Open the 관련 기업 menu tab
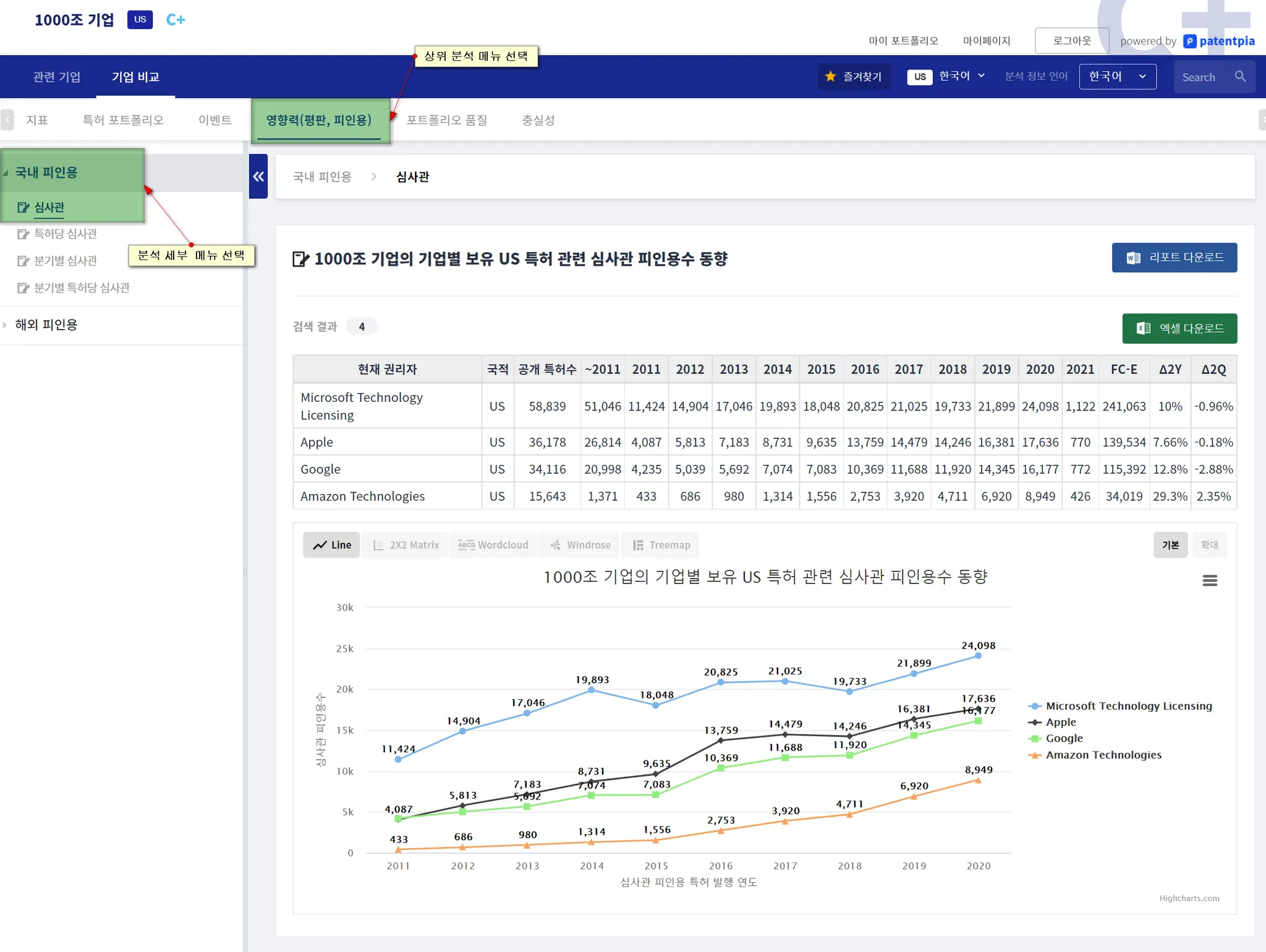Screen dimensions: 1266x952 (56, 77)
